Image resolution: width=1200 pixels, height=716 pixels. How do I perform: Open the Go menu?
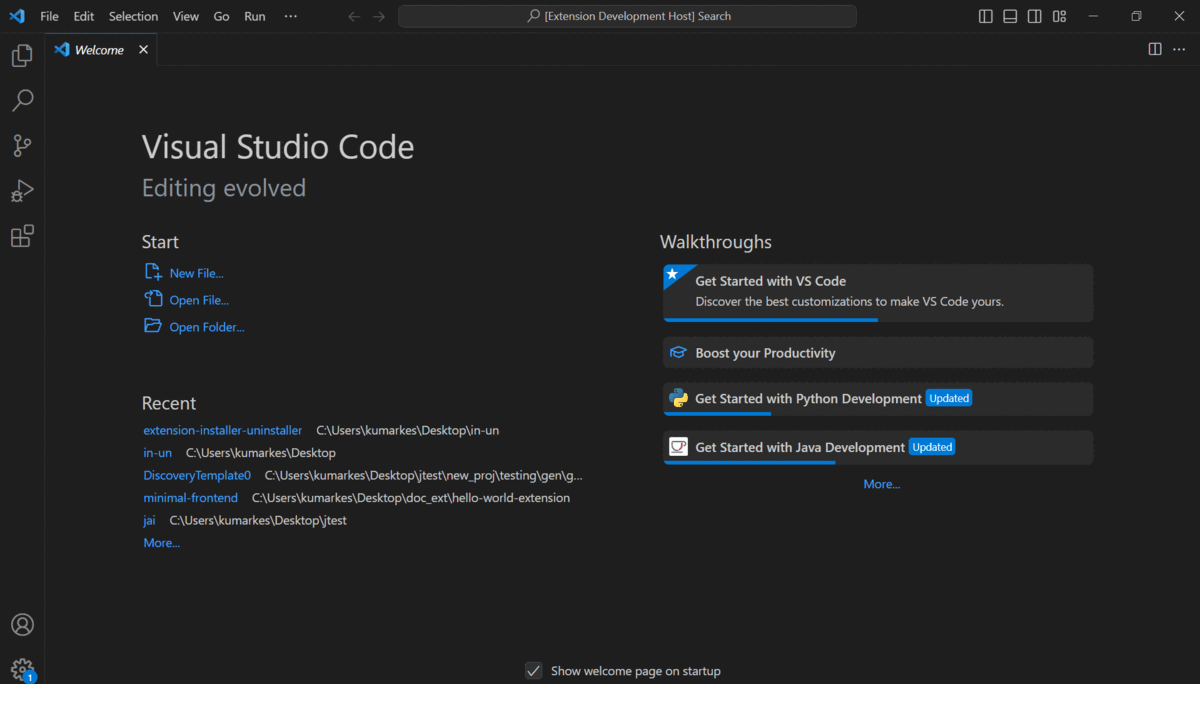click(222, 16)
